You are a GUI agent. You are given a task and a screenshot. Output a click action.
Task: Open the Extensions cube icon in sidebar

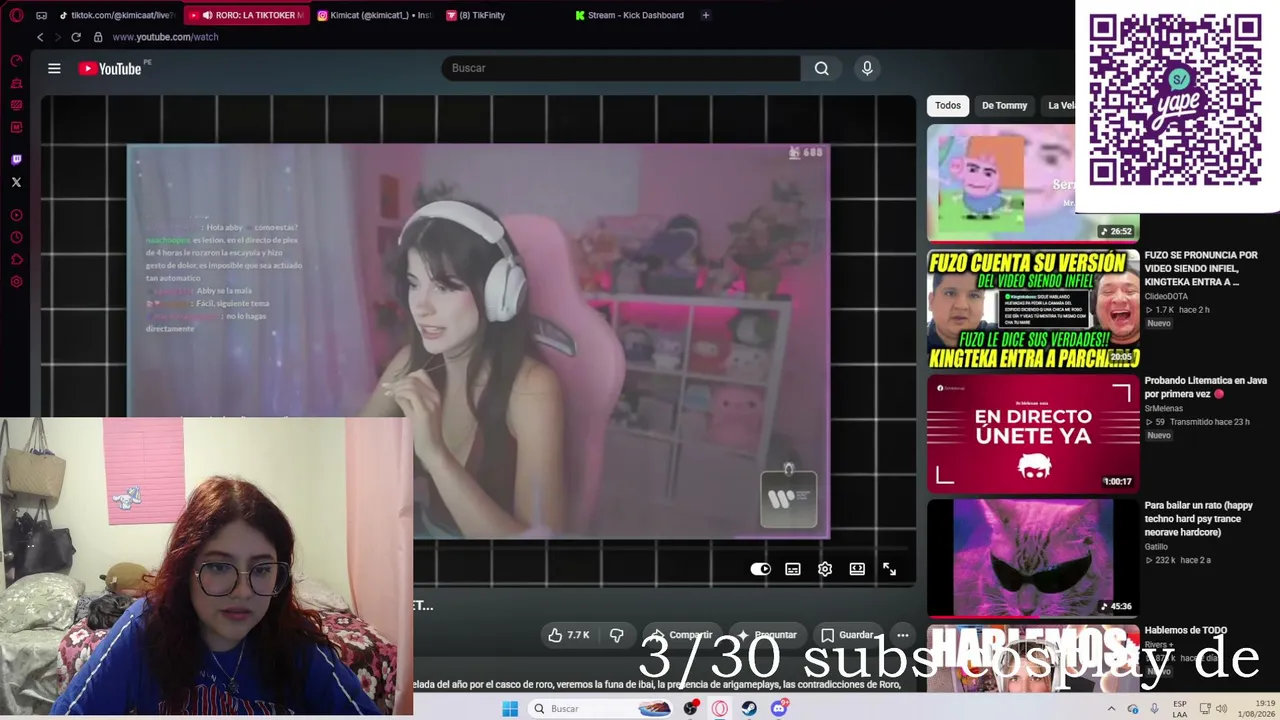16,260
